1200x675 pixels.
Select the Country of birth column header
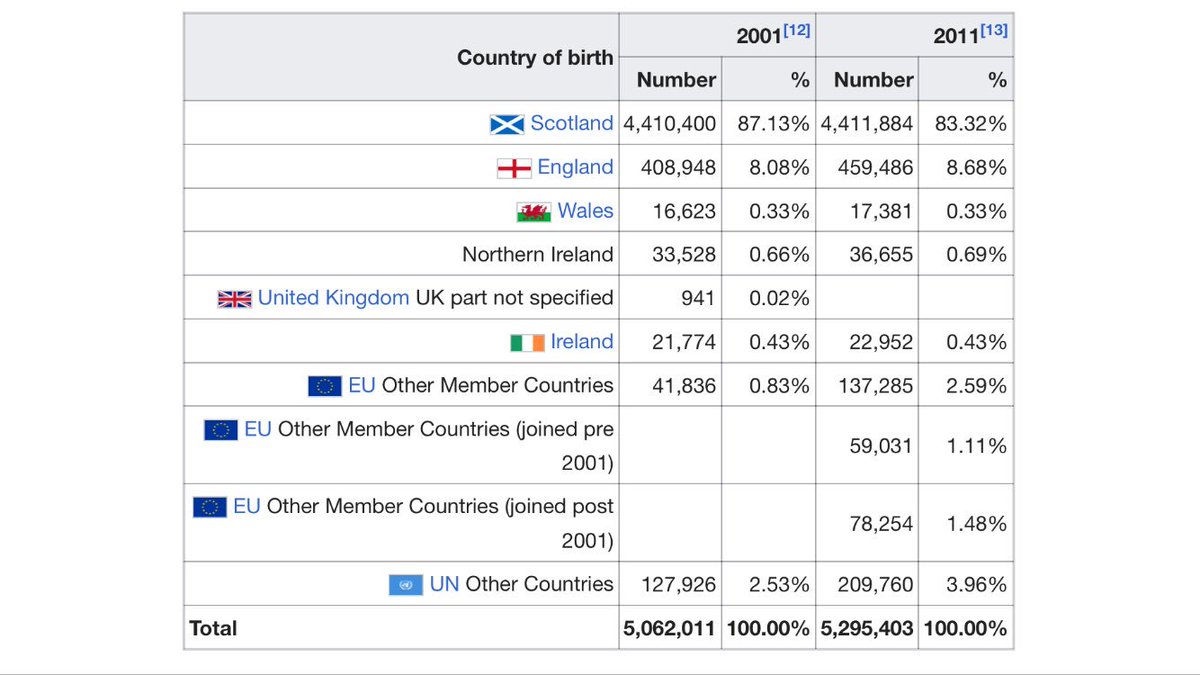(535, 58)
